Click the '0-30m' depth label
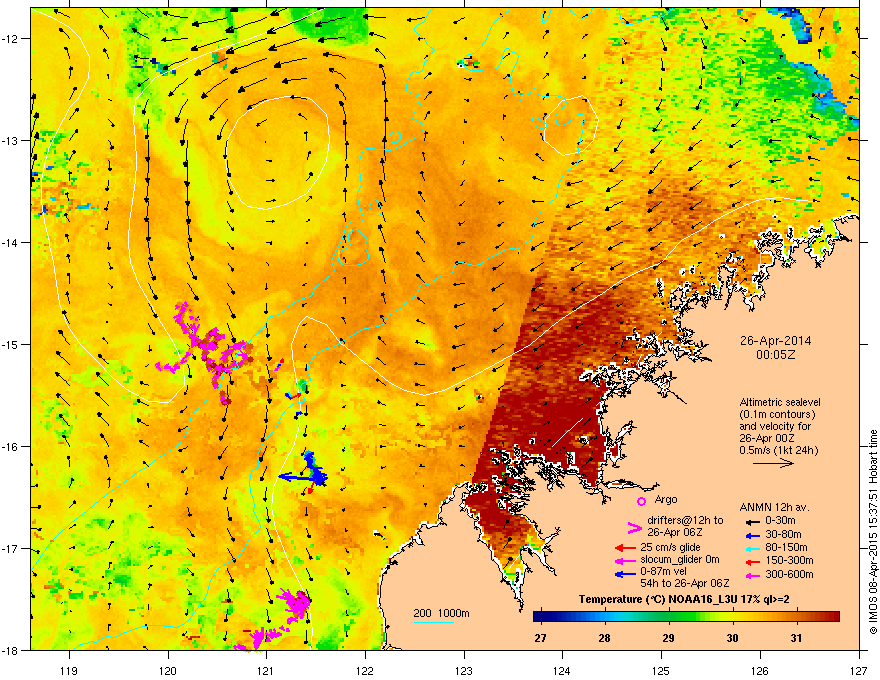This screenshot has height=680, width=880. pos(780,521)
